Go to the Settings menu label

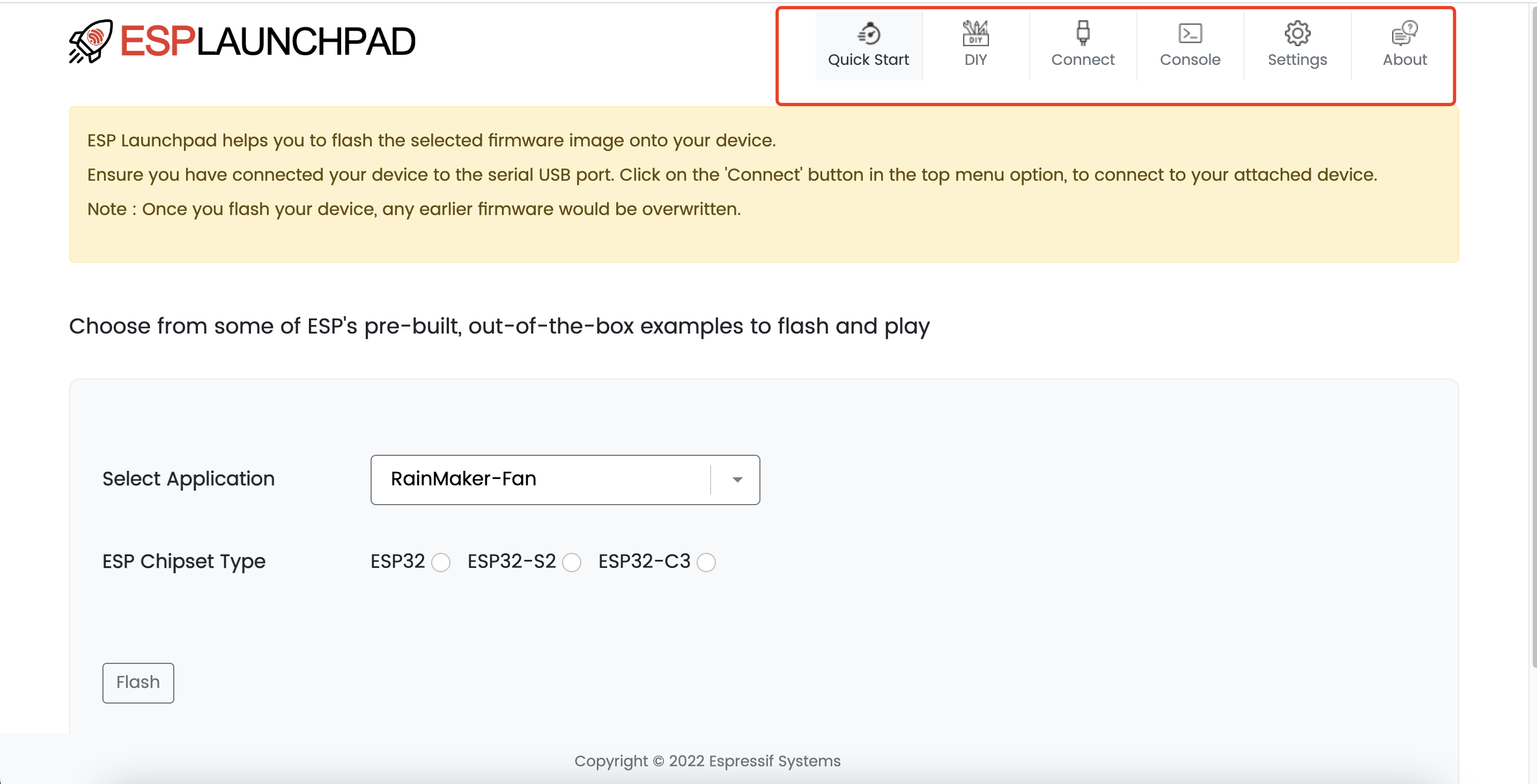point(1297,60)
